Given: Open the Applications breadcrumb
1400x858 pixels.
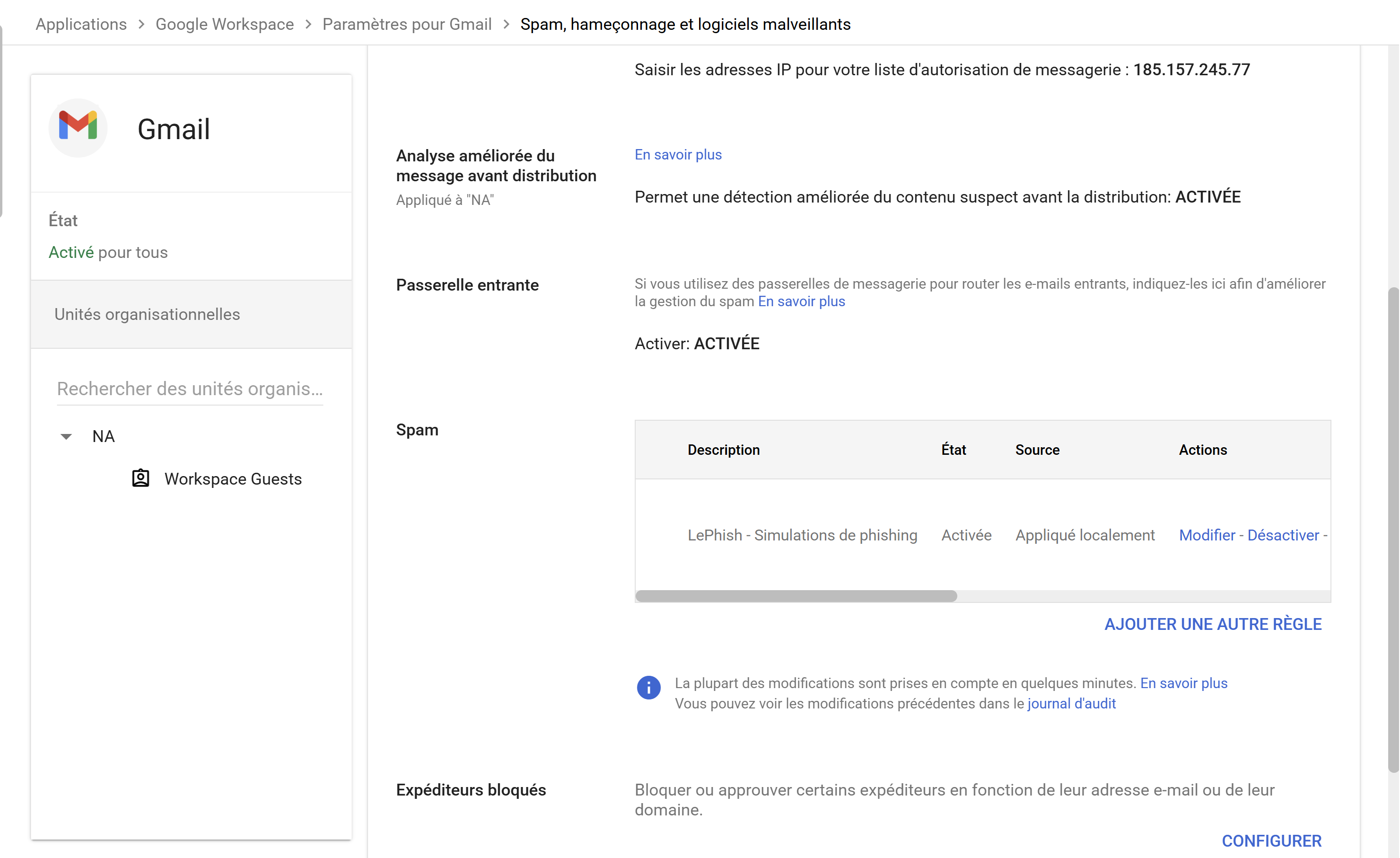Looking at the screenshot, I should point(81,25).
